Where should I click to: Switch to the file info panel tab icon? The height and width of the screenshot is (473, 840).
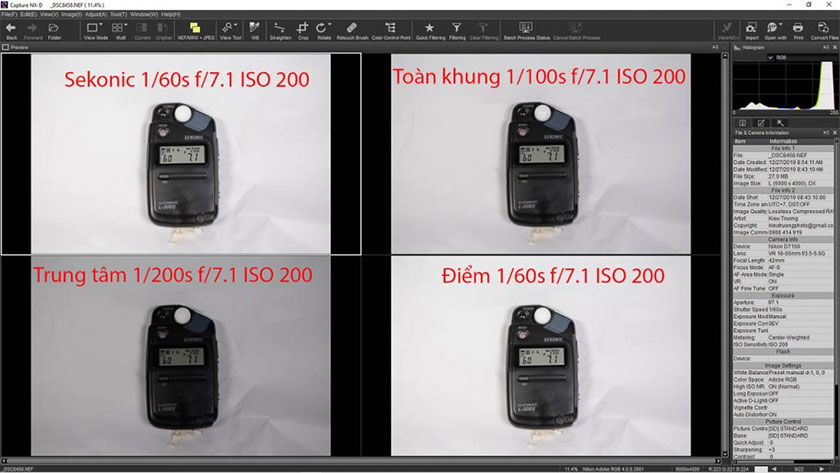tap(742, 123)
